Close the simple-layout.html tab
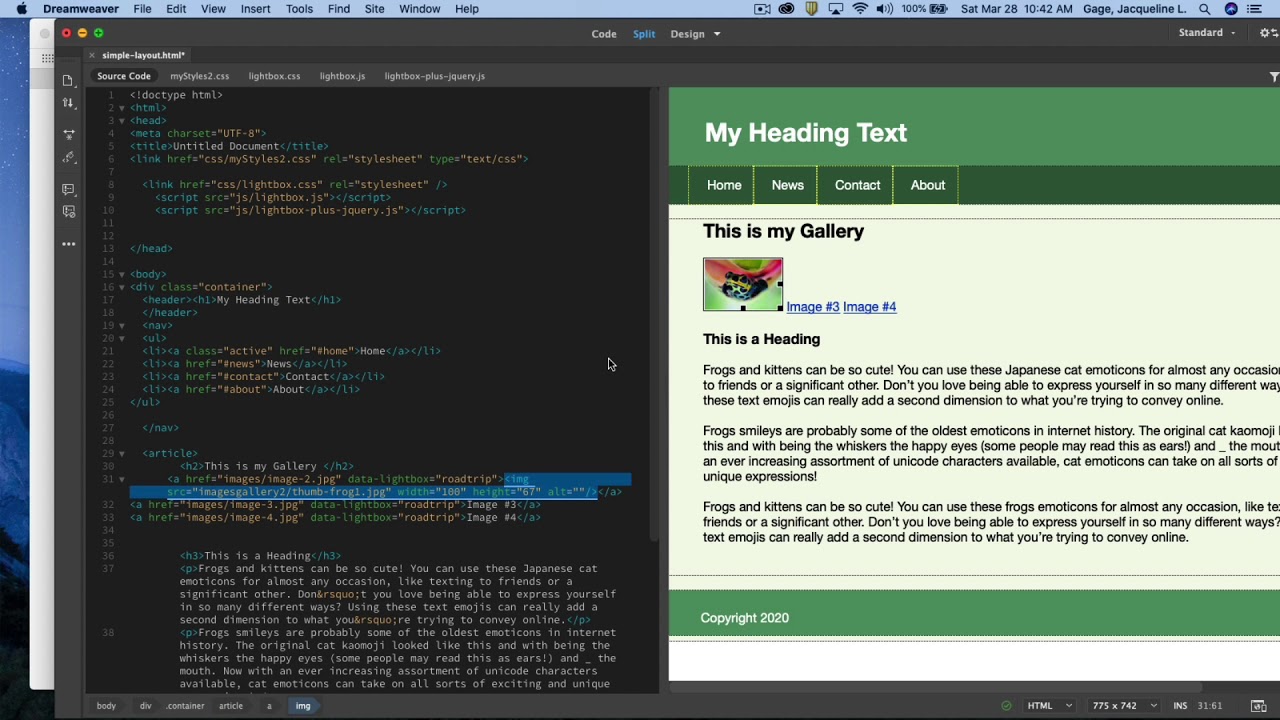The height and width of the screenshot is (720, 1280). click(92, 55)
